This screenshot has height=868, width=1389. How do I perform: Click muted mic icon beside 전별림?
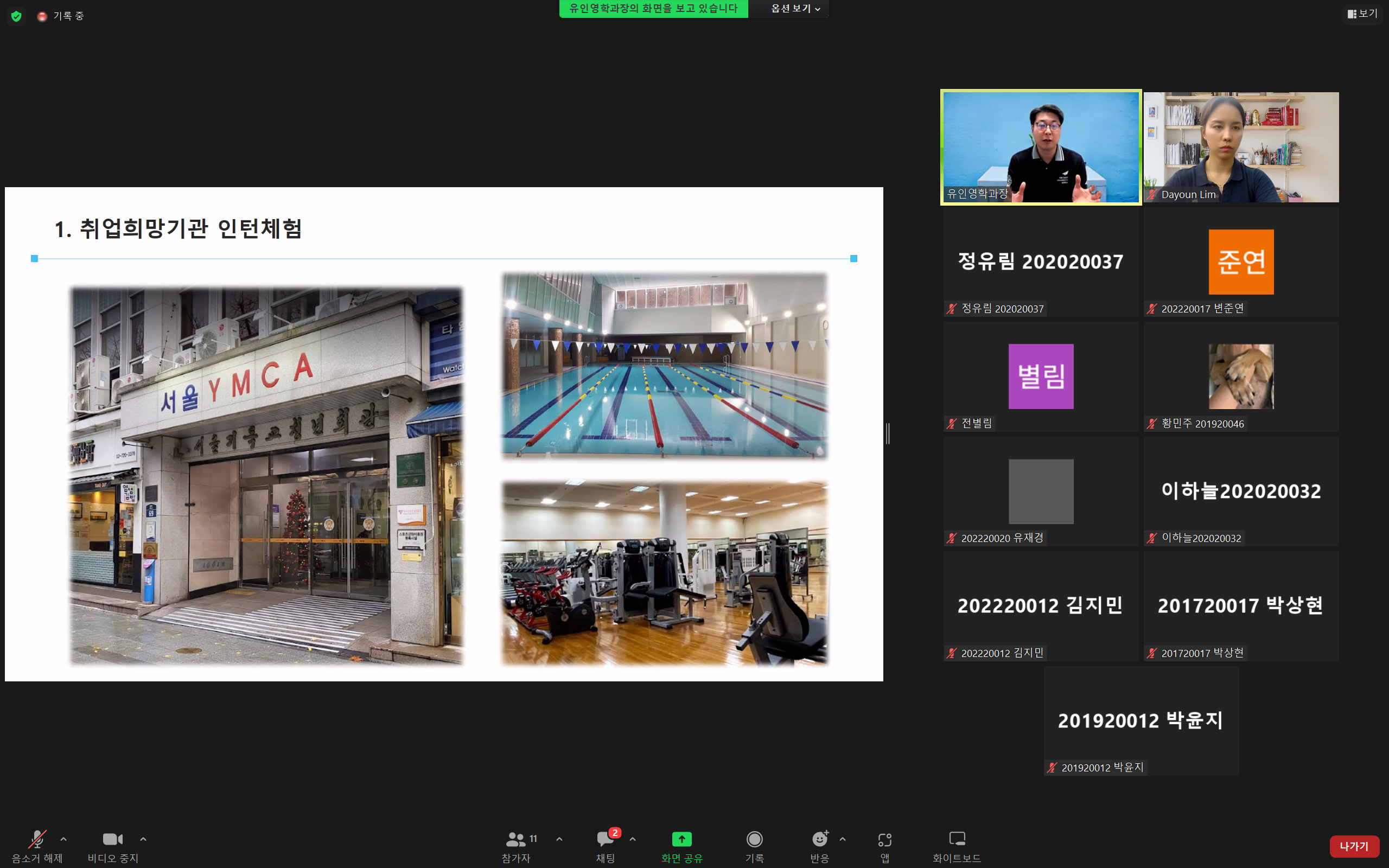(952, 424)
